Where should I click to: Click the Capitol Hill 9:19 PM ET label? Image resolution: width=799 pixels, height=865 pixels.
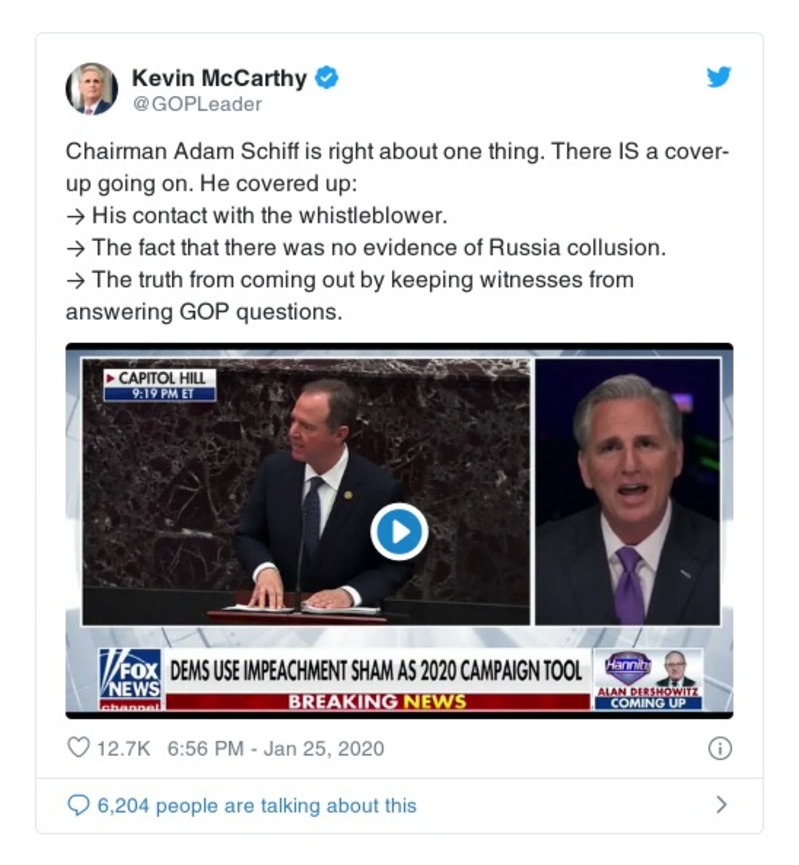pos(160,385)
